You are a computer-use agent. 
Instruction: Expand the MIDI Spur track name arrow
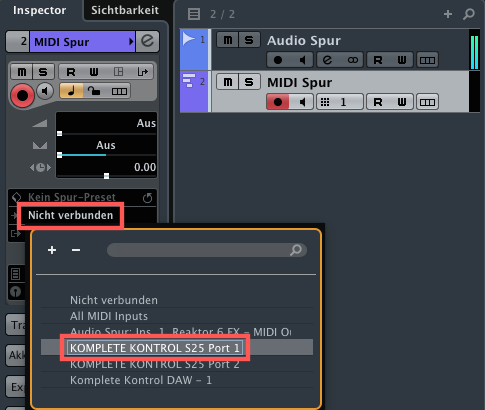[131, 42]
